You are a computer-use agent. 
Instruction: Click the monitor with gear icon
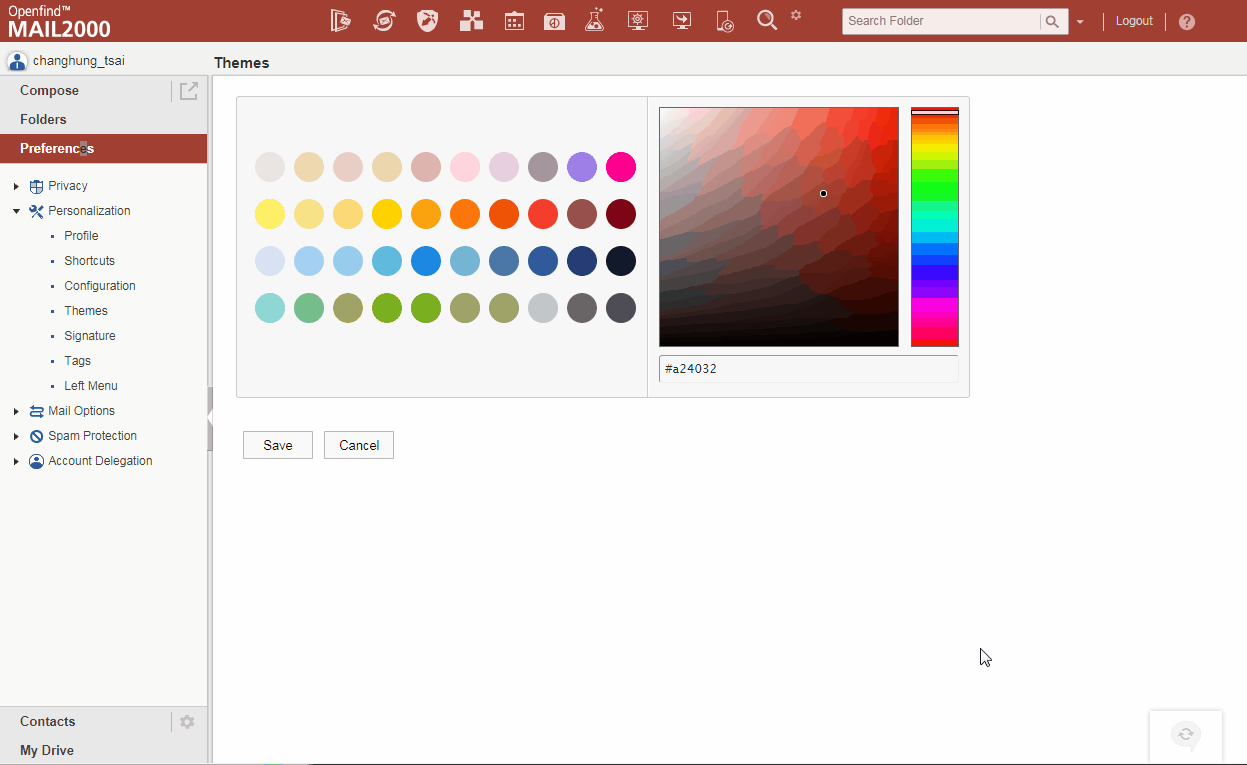pos(638,21)
